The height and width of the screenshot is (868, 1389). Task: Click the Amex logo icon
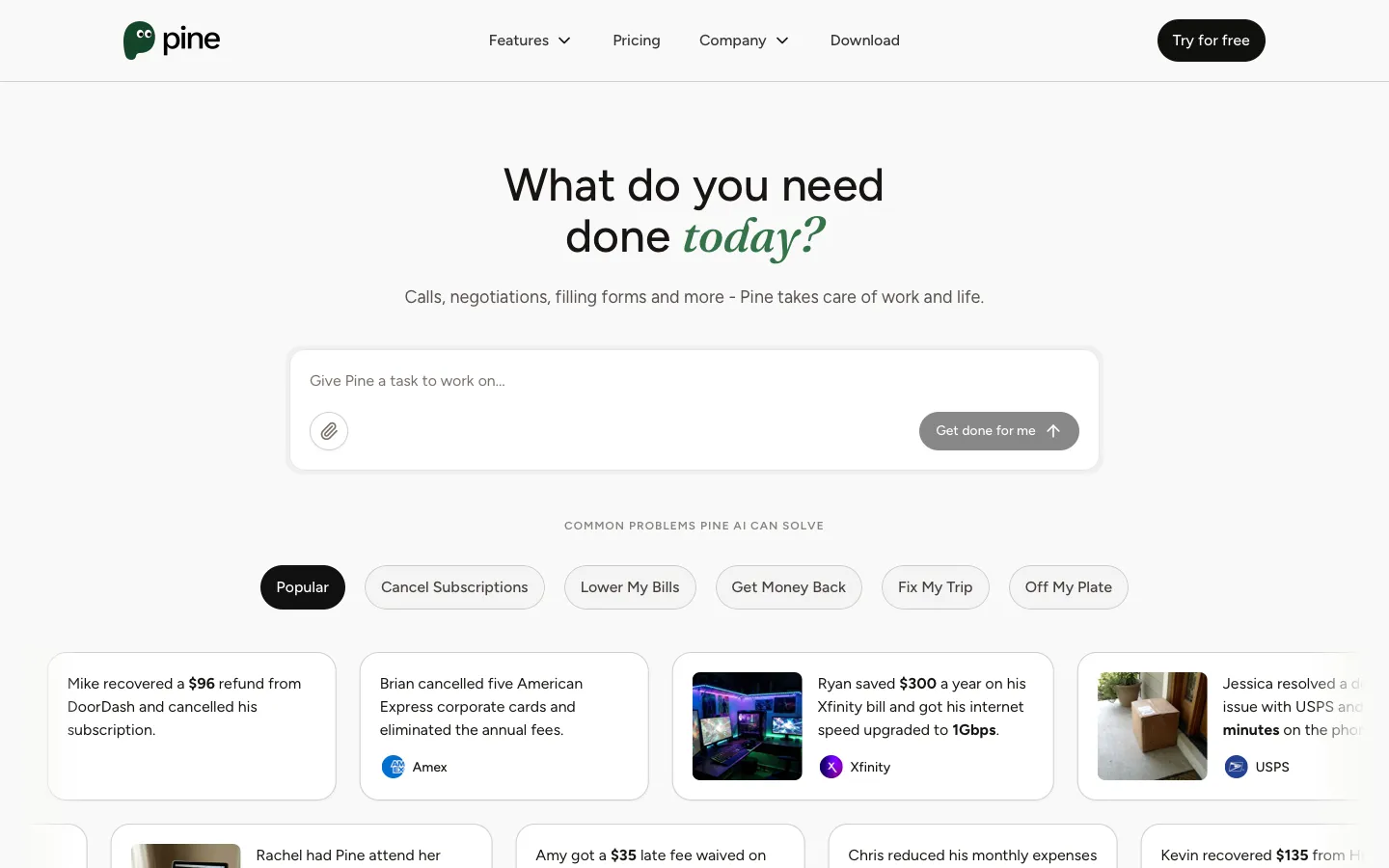coord(394,767)
